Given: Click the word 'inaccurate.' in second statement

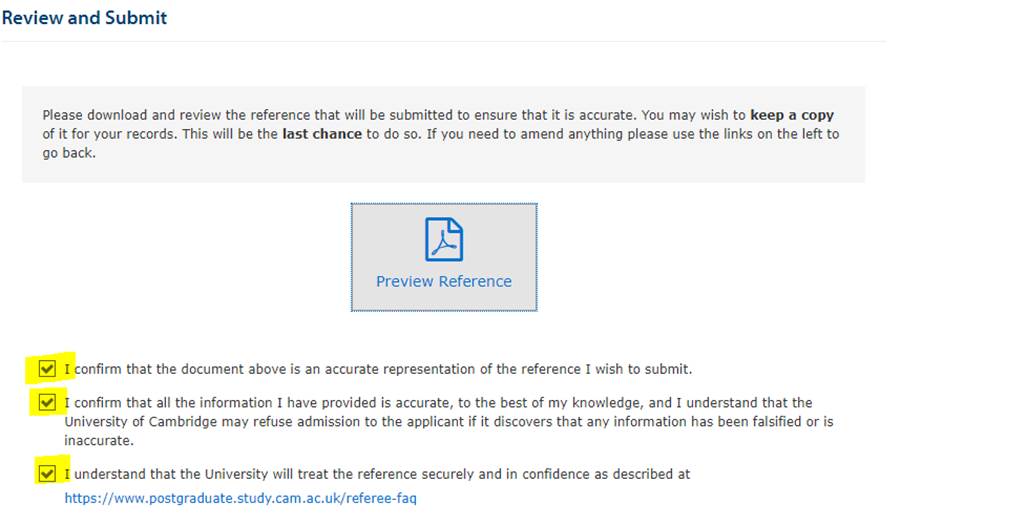Looking at the screenshot, I should click(99, 441).
